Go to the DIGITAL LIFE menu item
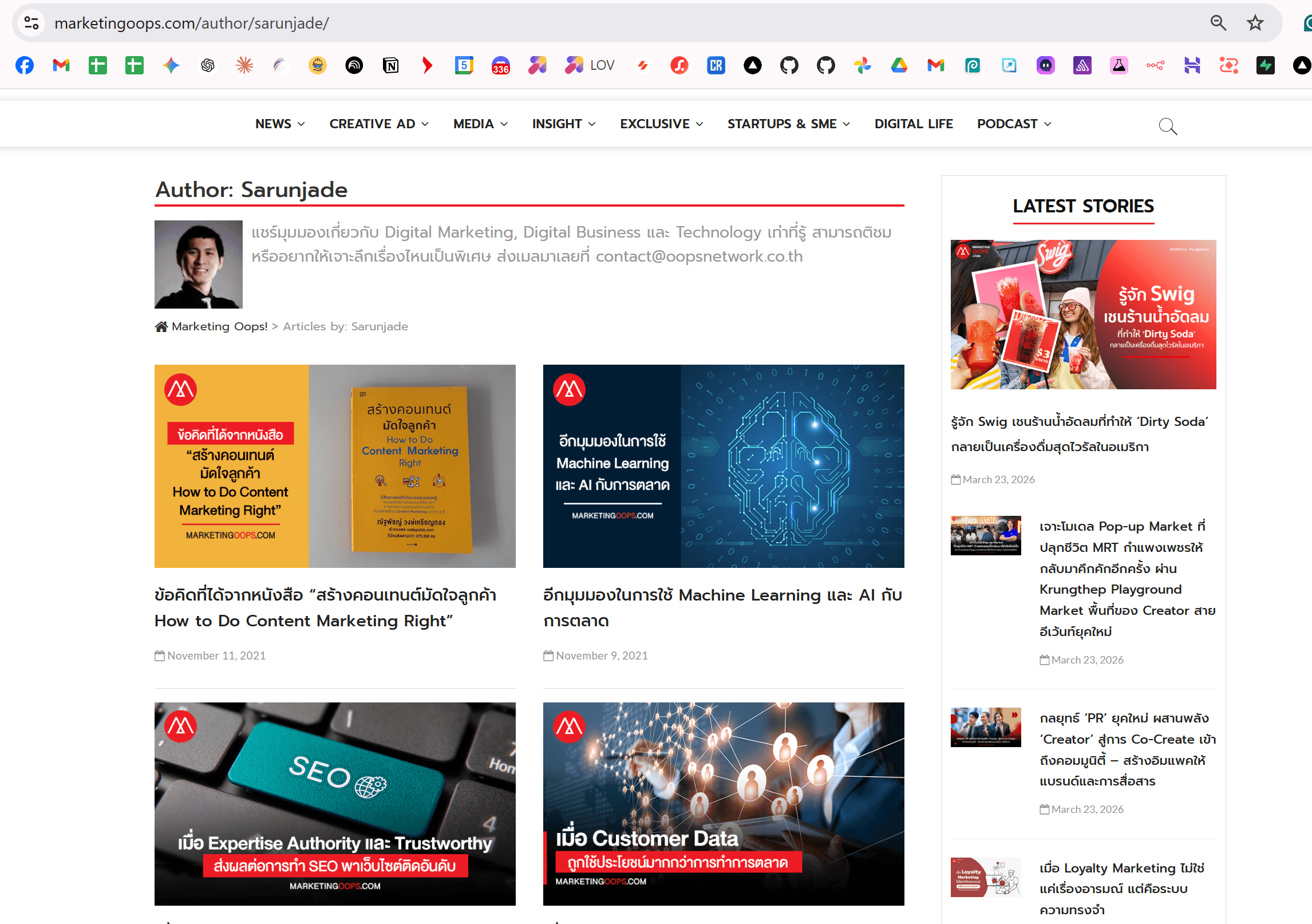The height and width of the screenshot is (924, 1312). (914, 124)
